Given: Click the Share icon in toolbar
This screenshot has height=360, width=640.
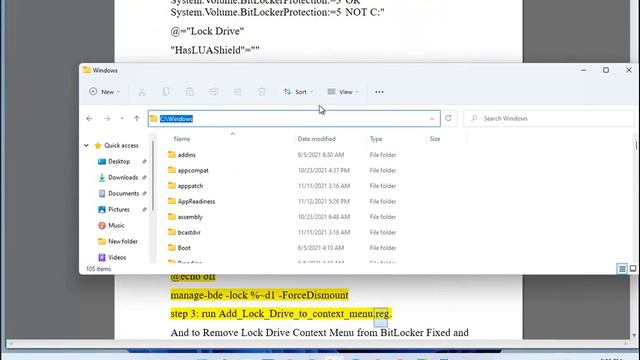Looking at the screenshot, I should [x=238, y=92].
